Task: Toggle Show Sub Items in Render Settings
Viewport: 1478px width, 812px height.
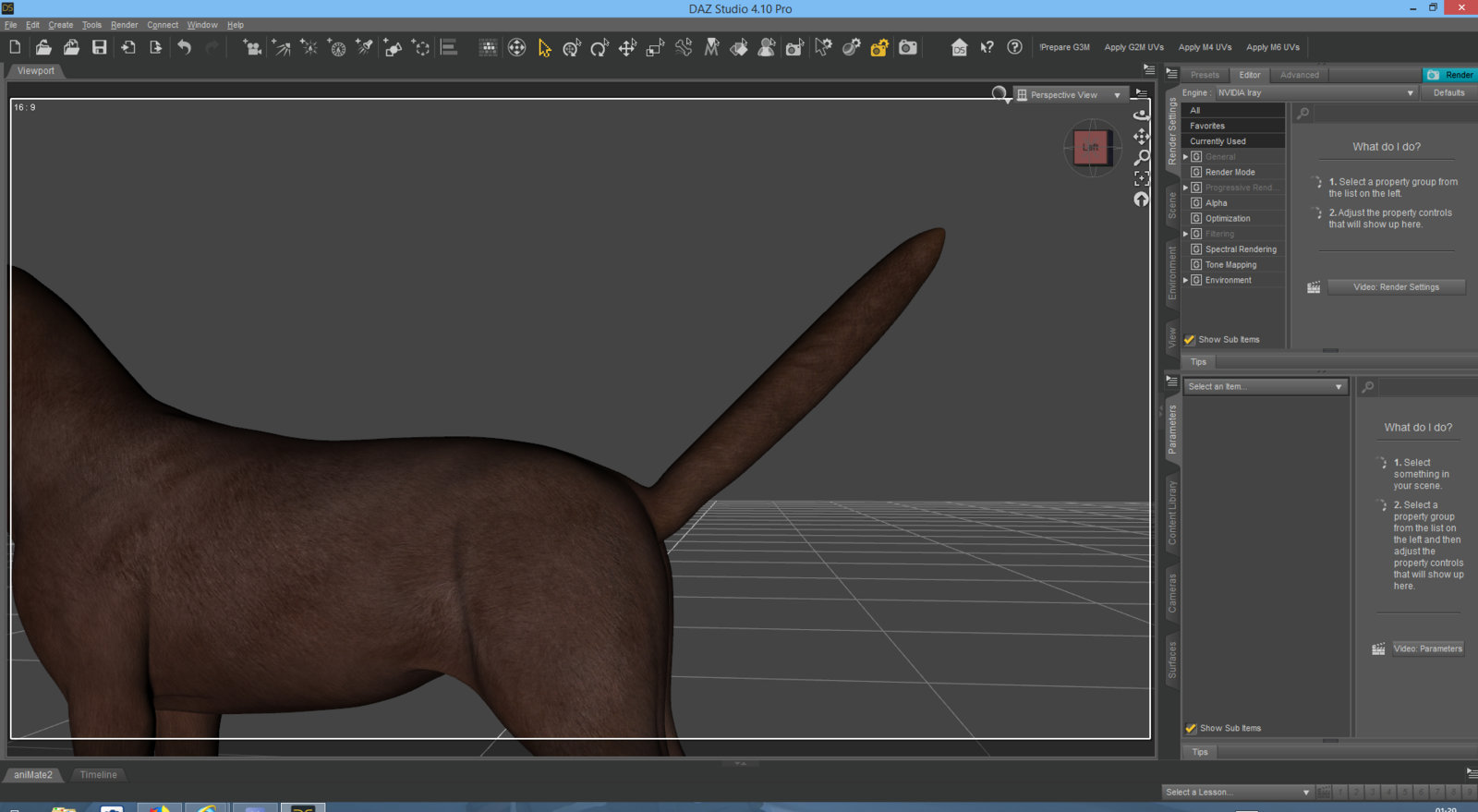Action: 1190,340
